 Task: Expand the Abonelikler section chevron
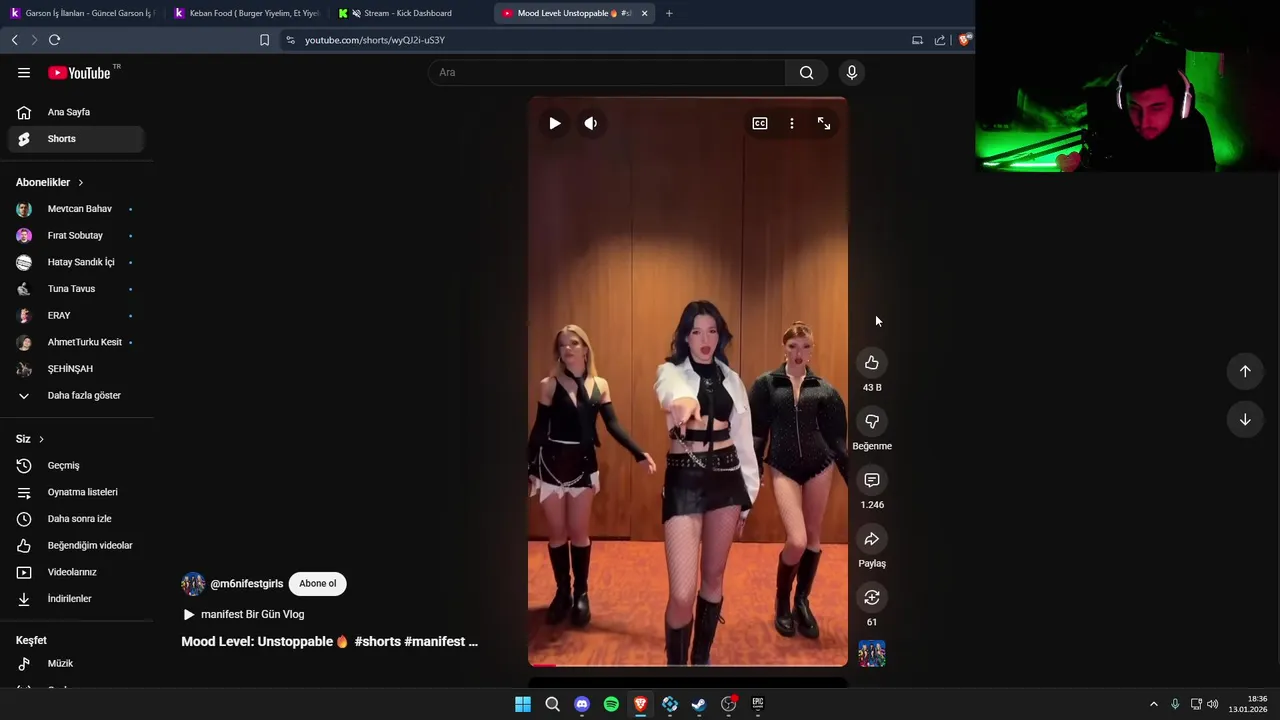[x=81, y=183]
